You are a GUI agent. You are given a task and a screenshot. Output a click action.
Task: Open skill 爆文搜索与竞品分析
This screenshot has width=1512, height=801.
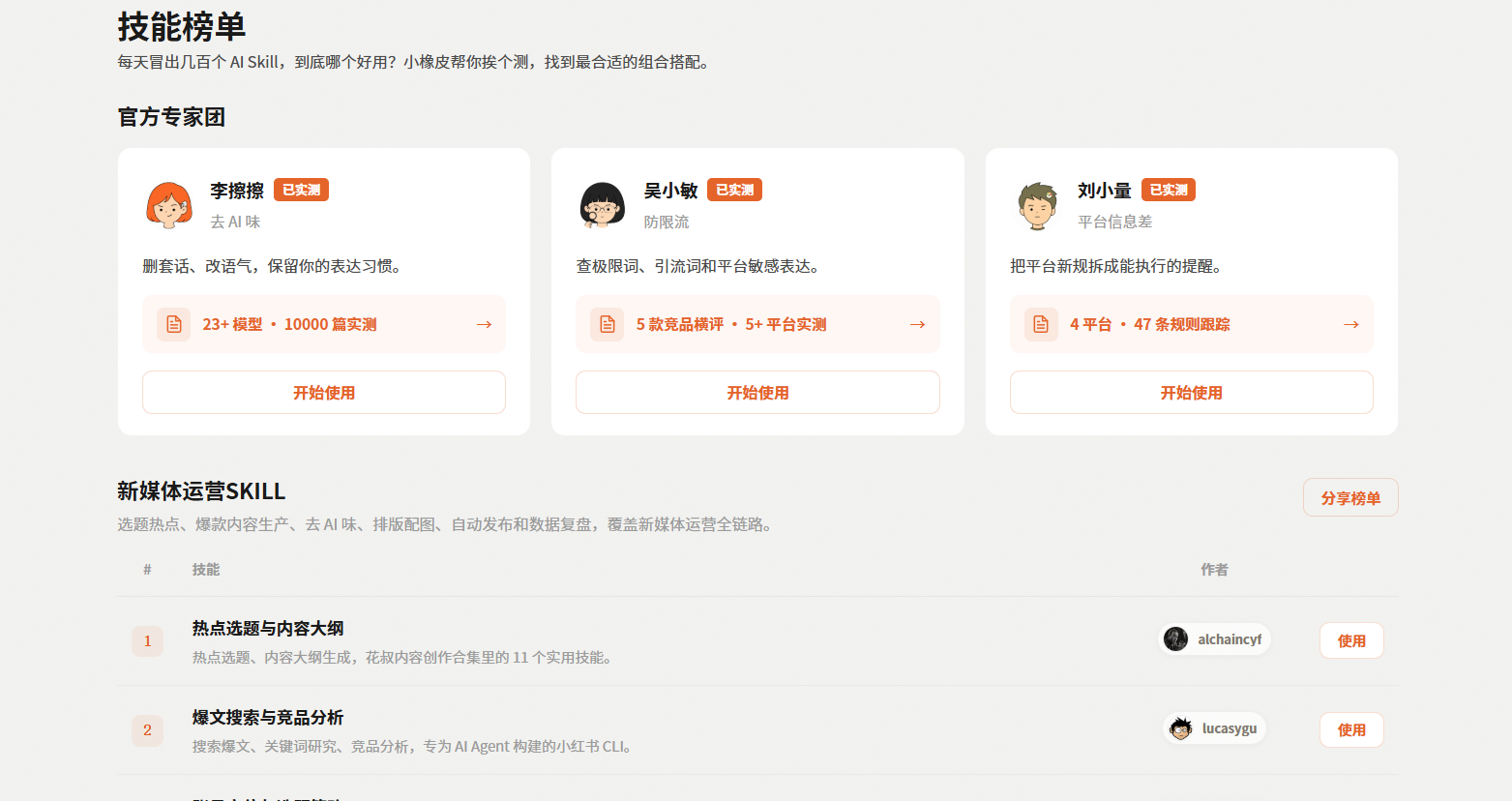tap(268, 718)
